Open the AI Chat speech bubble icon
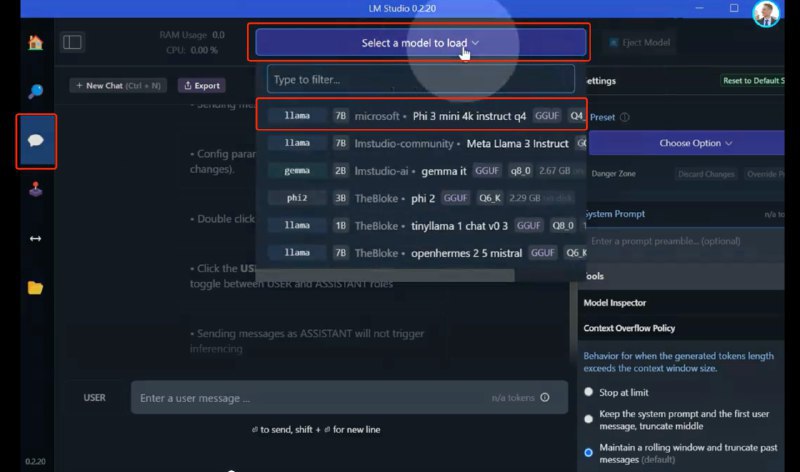Viewport: 800px width, 472px height. point(36,141)
